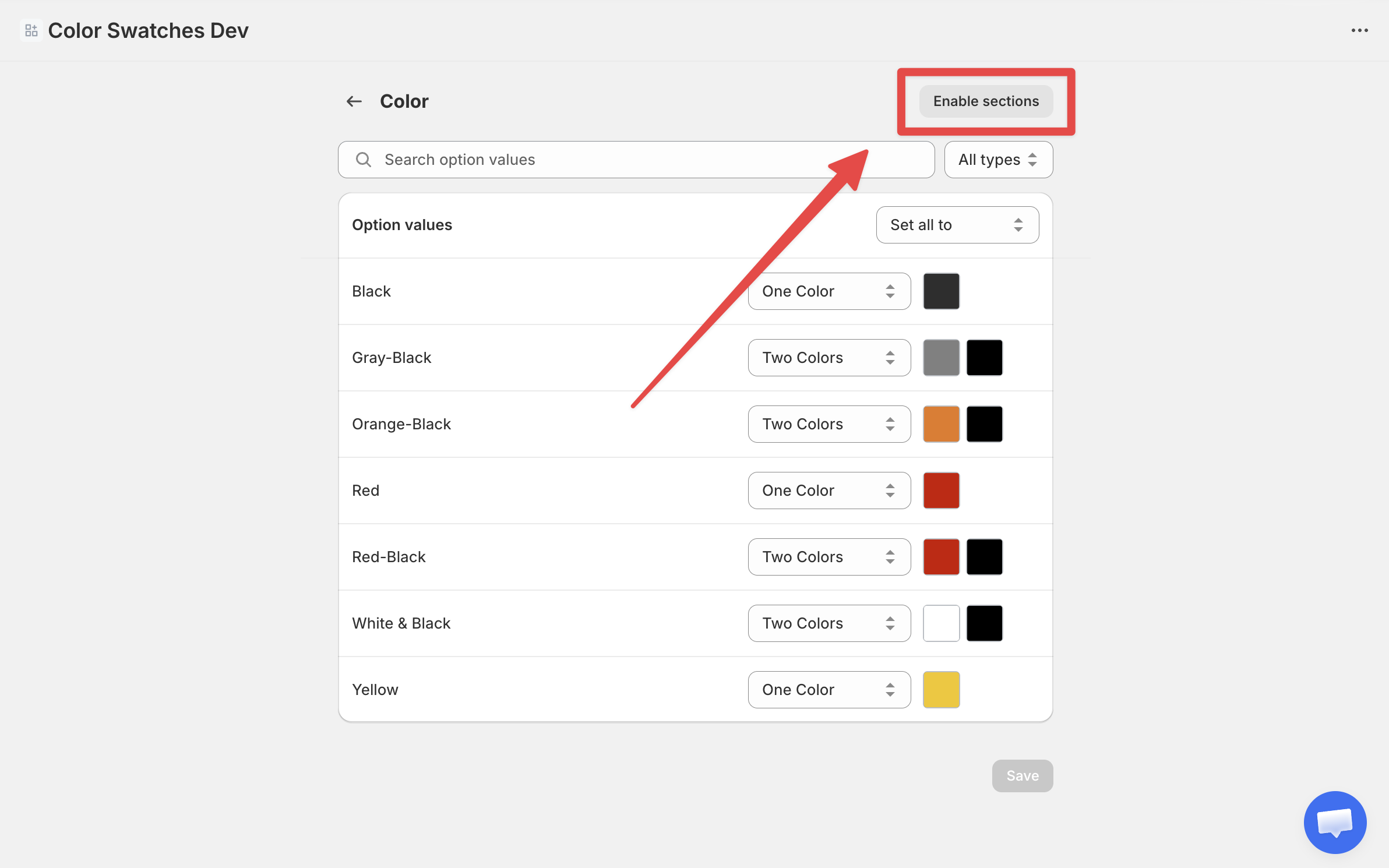Open Yellow's One Color type dropdown

(829, 690)
